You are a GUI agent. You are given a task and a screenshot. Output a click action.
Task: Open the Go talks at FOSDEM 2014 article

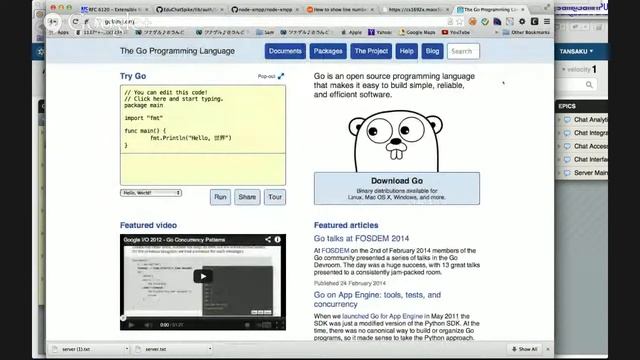(361, 238)
